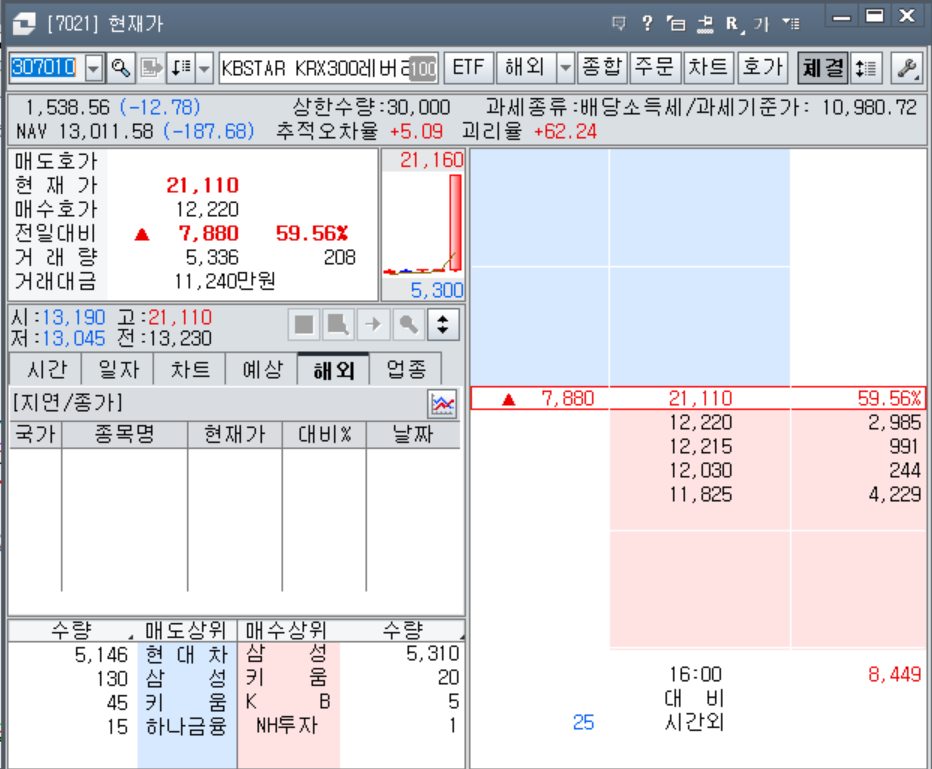The width and height of the screenshot is (932, 769).
Task: Click the up-down arrows expand icon
Action: tap(443, 324)
